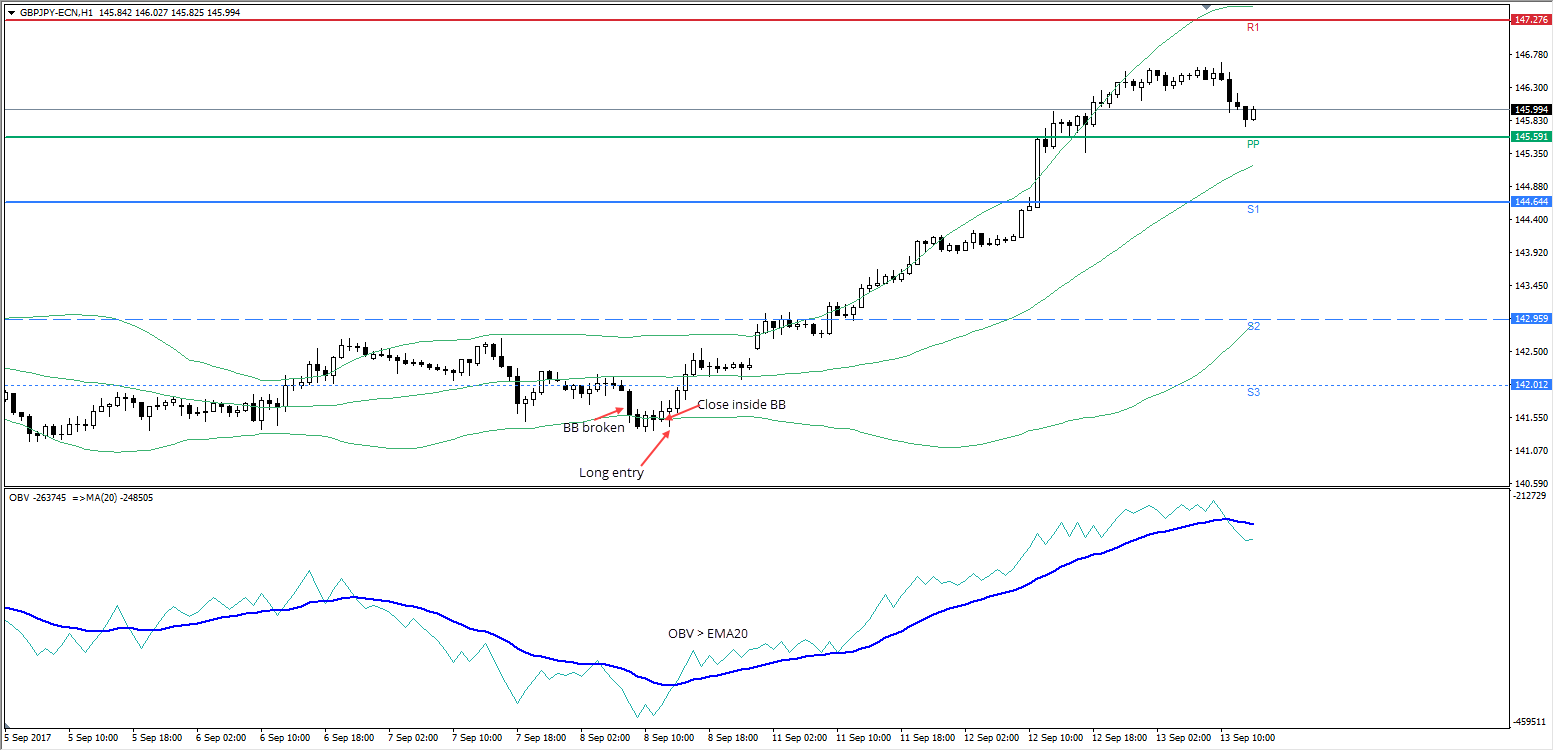Click 145.350 on the price scale
Viewport: 1554px width, 751px height.
[x=1531, y=154]
